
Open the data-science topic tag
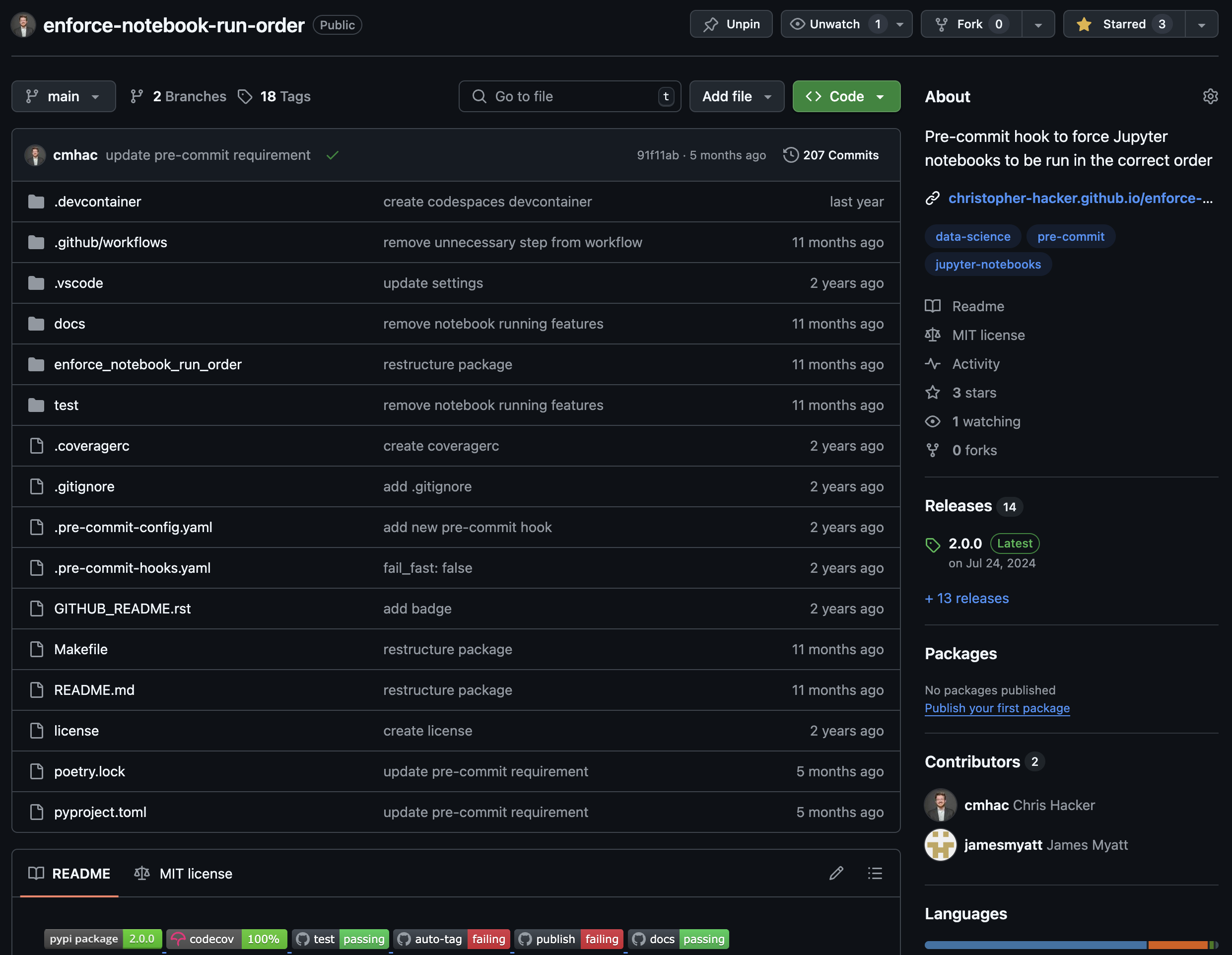[x=972, y=236]
